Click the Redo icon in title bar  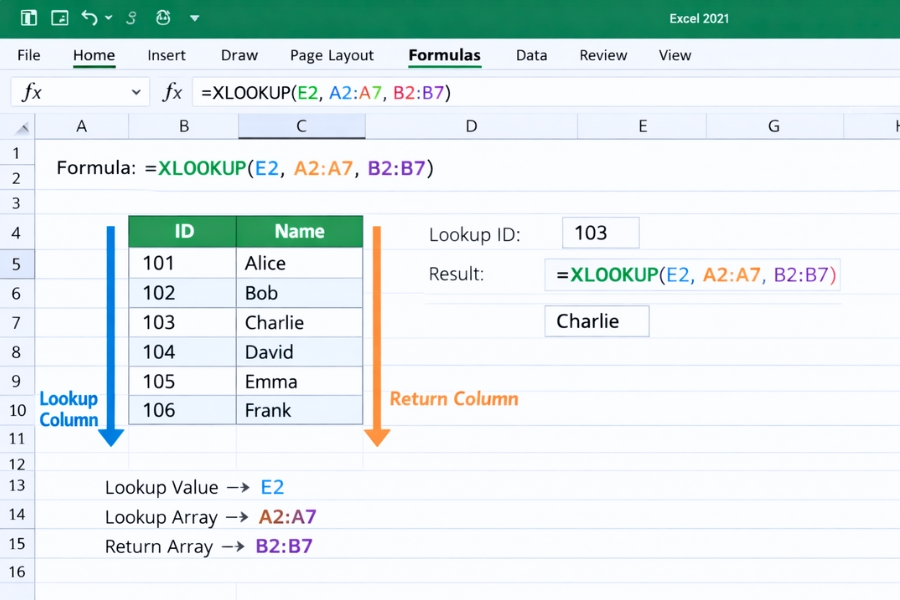point(131,17)
